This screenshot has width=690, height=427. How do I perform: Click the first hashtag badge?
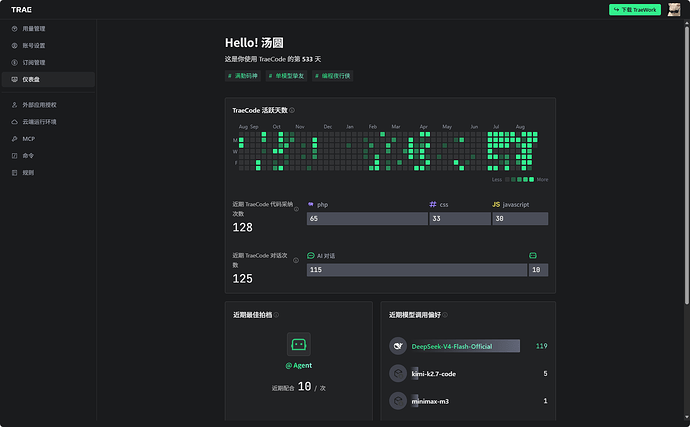point(243,76)
